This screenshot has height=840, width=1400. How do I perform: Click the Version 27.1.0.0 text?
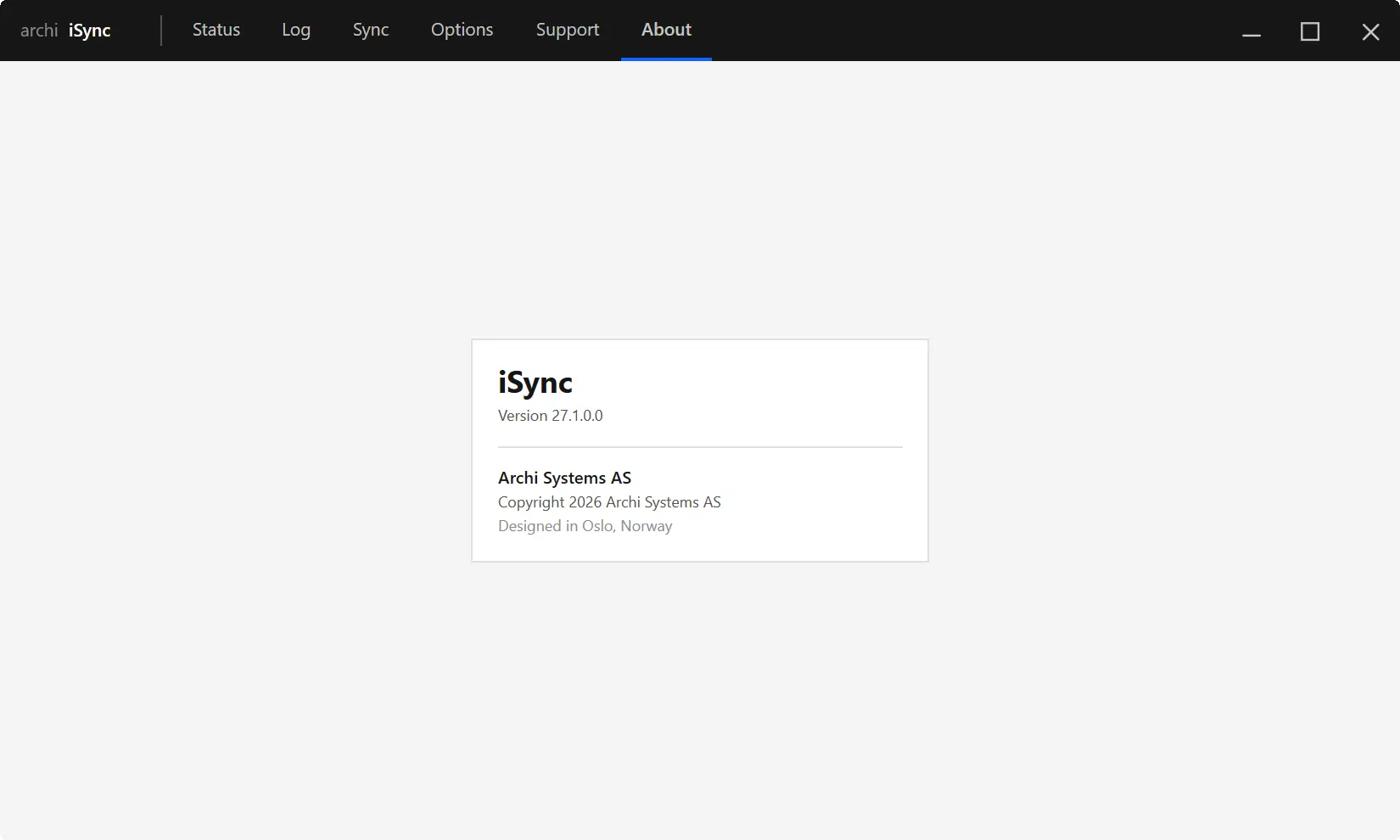coord(550,416)
